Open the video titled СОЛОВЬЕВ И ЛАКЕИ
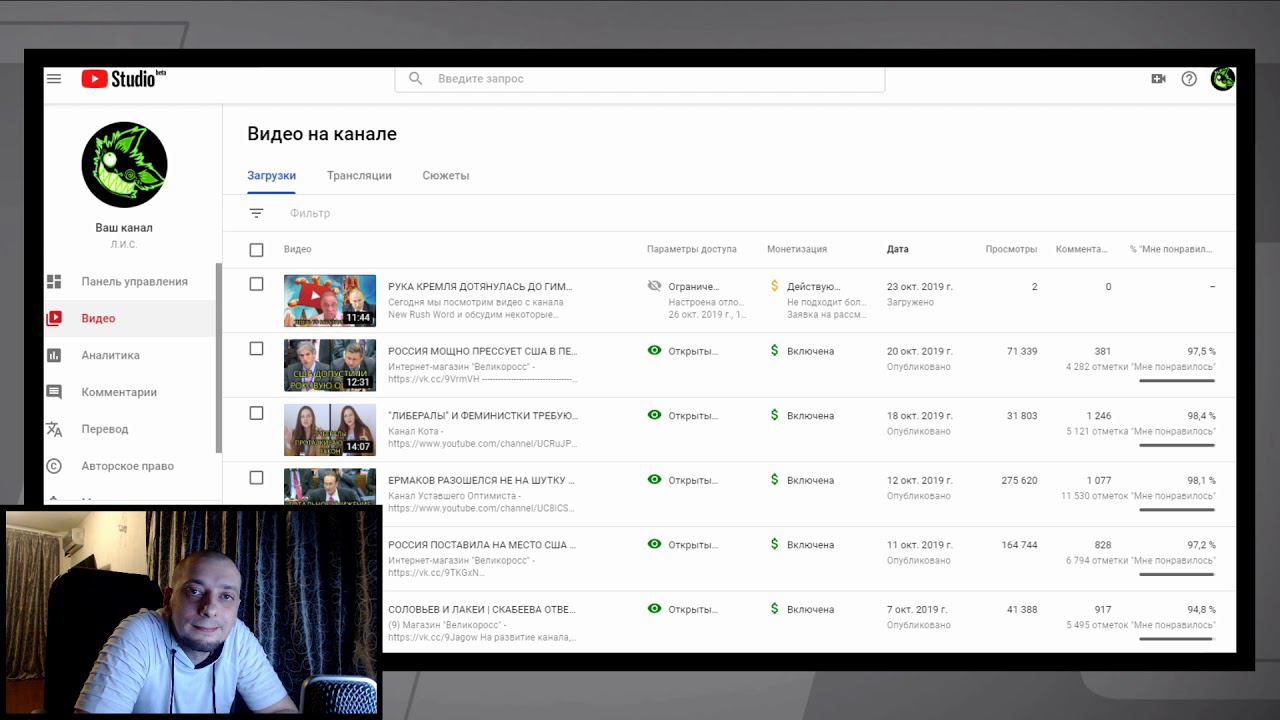 click(483, 609)
